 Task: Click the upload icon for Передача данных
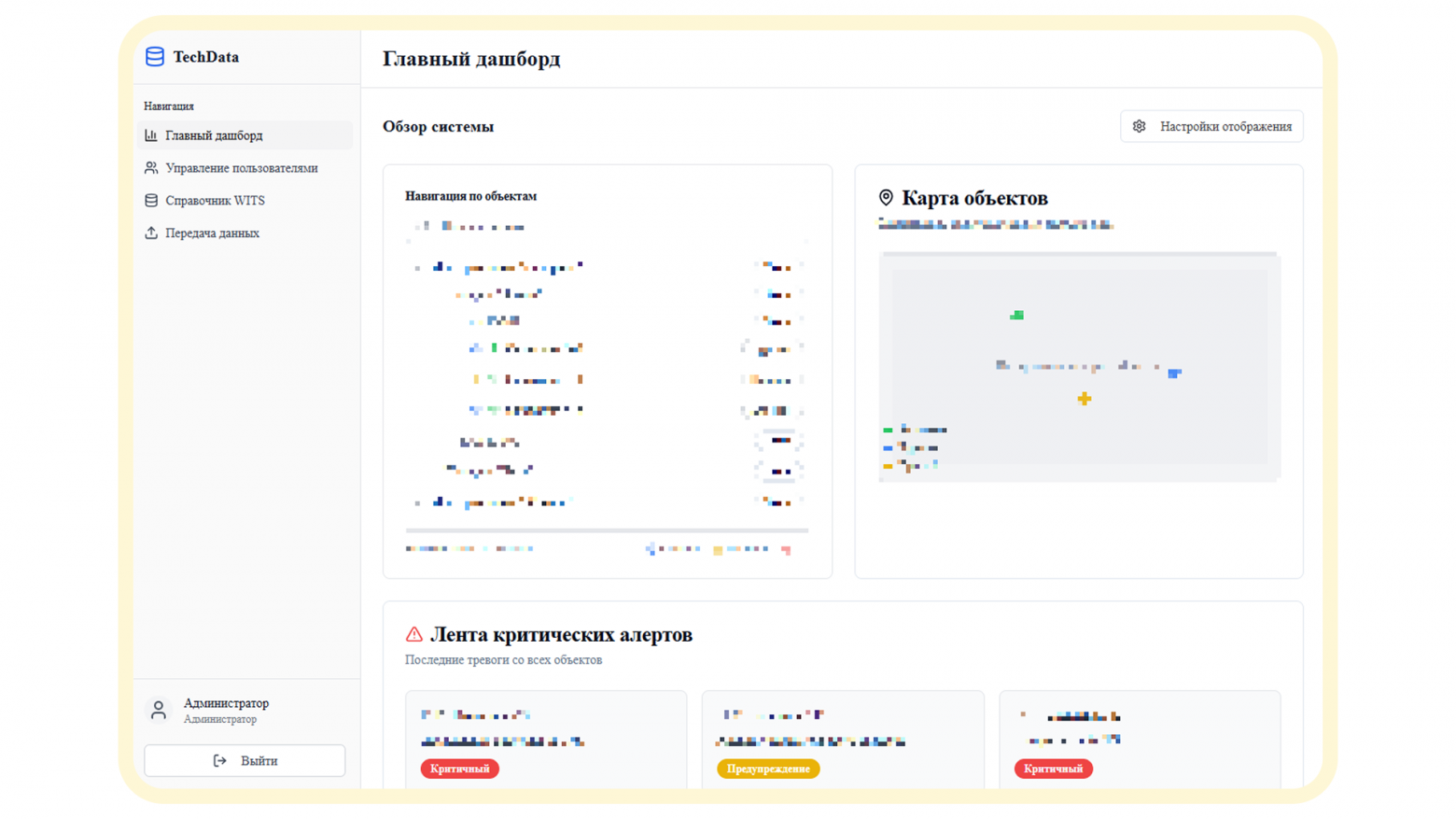click(151, 233)
